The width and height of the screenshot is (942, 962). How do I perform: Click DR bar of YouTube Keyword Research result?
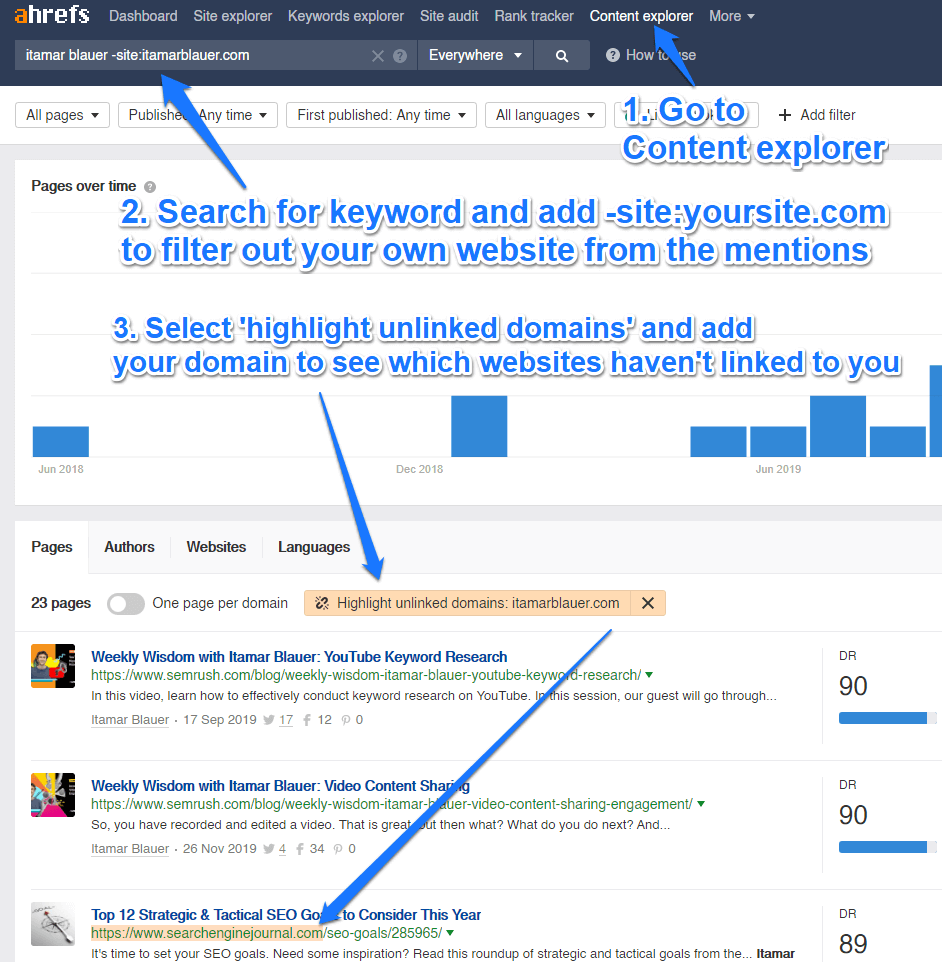pos(887,718)
